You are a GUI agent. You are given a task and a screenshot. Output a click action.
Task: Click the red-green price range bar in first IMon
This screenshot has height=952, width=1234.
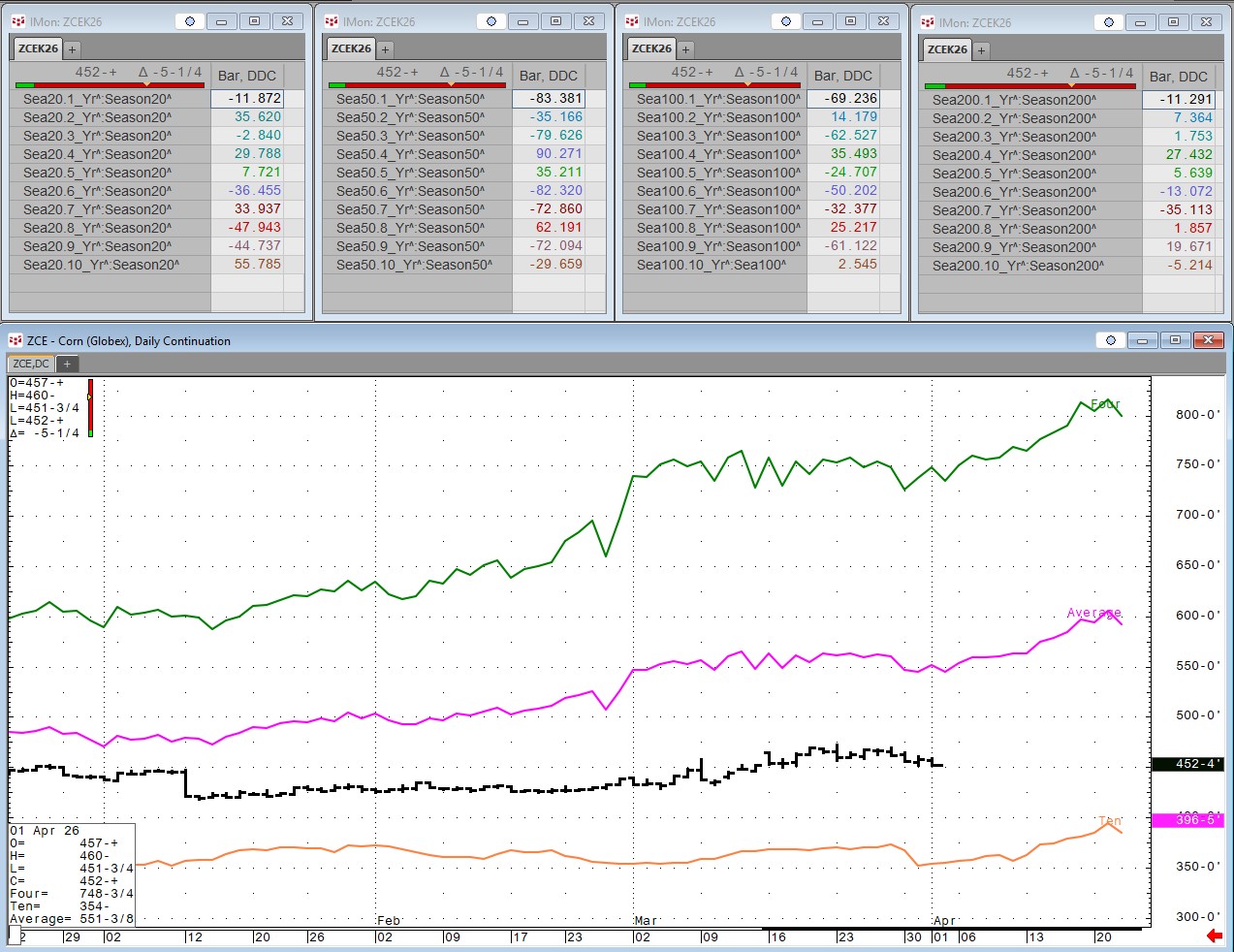coord(111,85)
